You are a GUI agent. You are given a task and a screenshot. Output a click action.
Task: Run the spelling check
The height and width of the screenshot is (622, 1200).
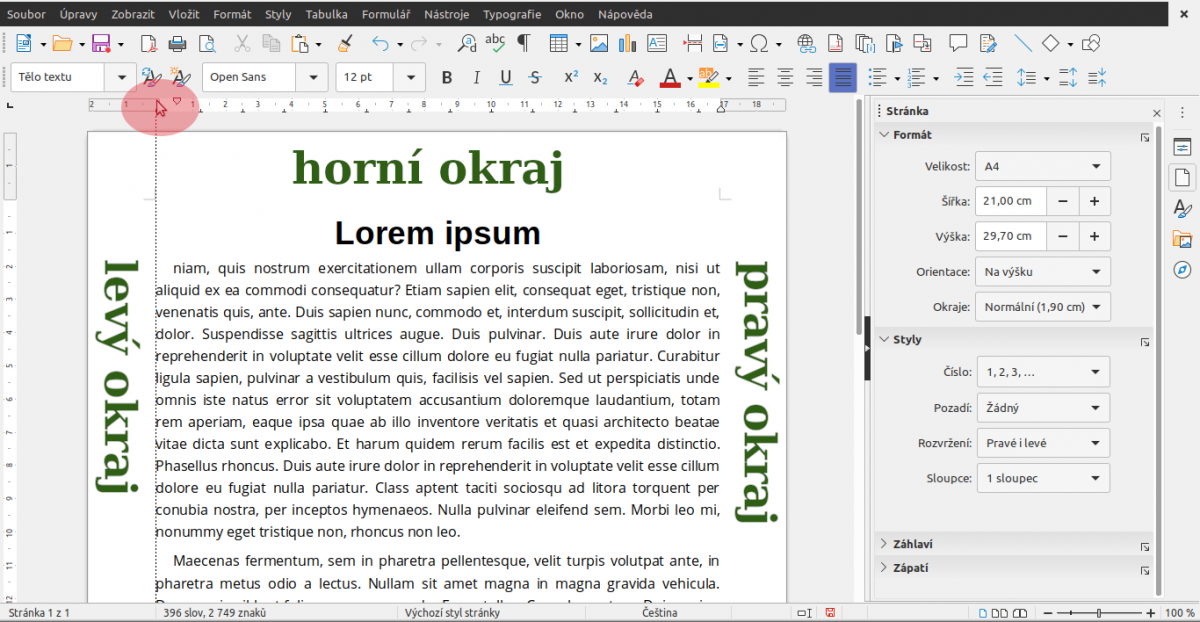pyautogui.click(x=495, y=44)
